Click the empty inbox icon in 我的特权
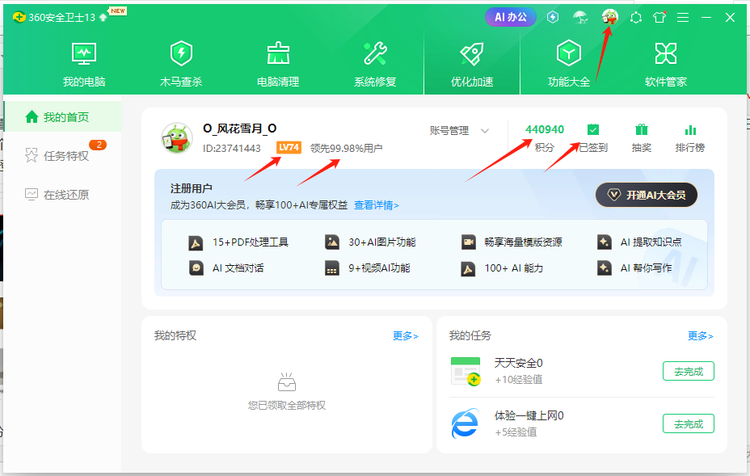Viewport: 750px width, 476px height. 287,382
